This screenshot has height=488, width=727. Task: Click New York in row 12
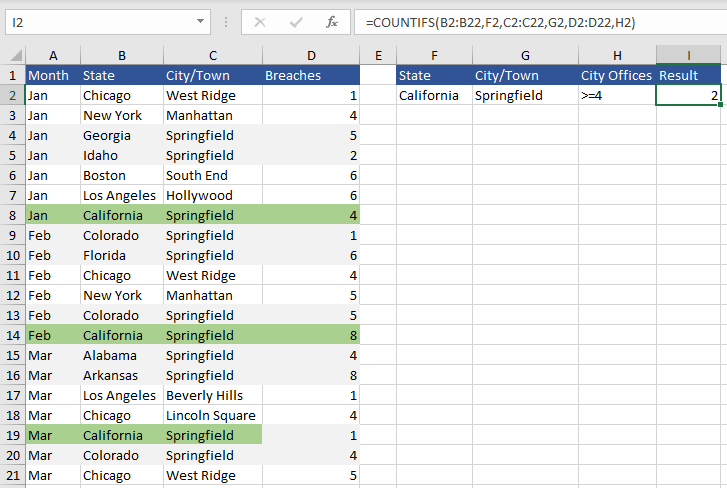coord(121,295)
